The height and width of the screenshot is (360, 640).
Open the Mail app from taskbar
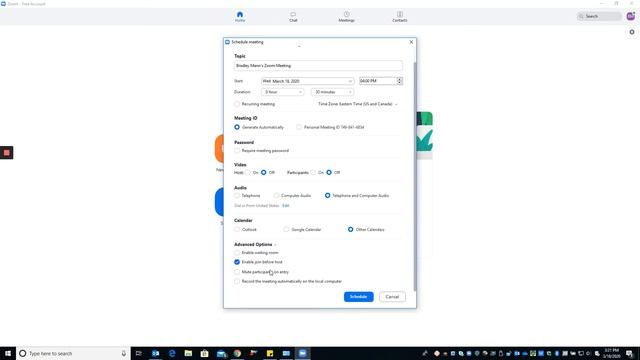(221, 353)
